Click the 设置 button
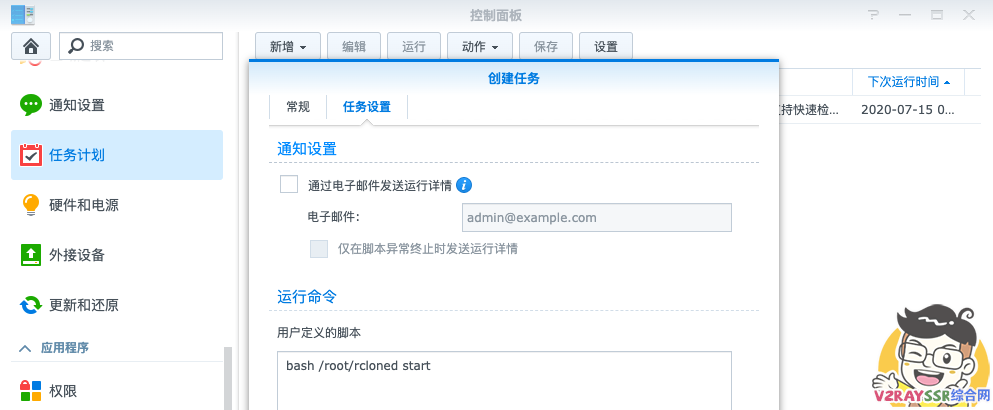The image size is (993, 410). [x=605, y=46]
